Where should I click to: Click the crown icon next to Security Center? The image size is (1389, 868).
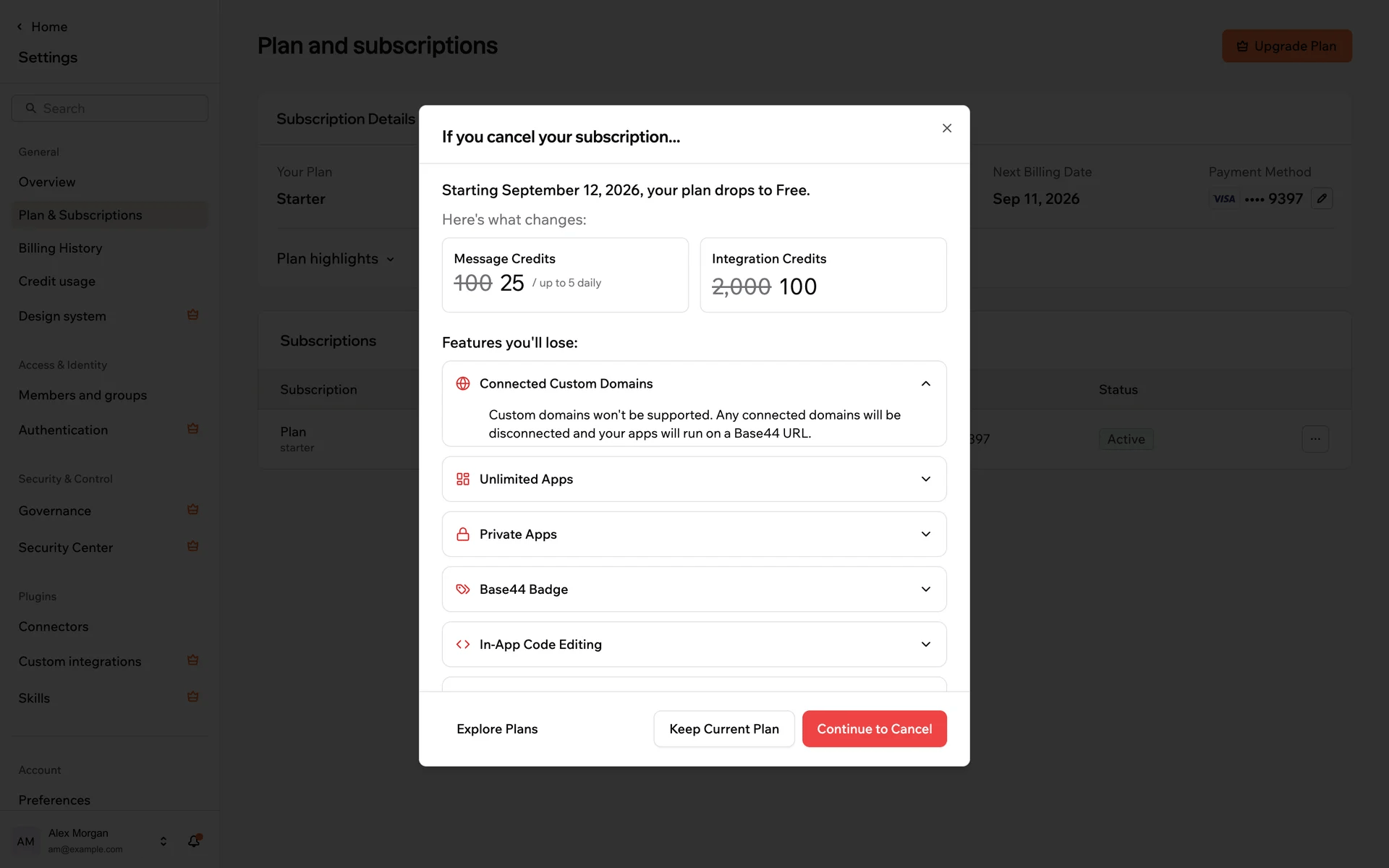[192, 546]
